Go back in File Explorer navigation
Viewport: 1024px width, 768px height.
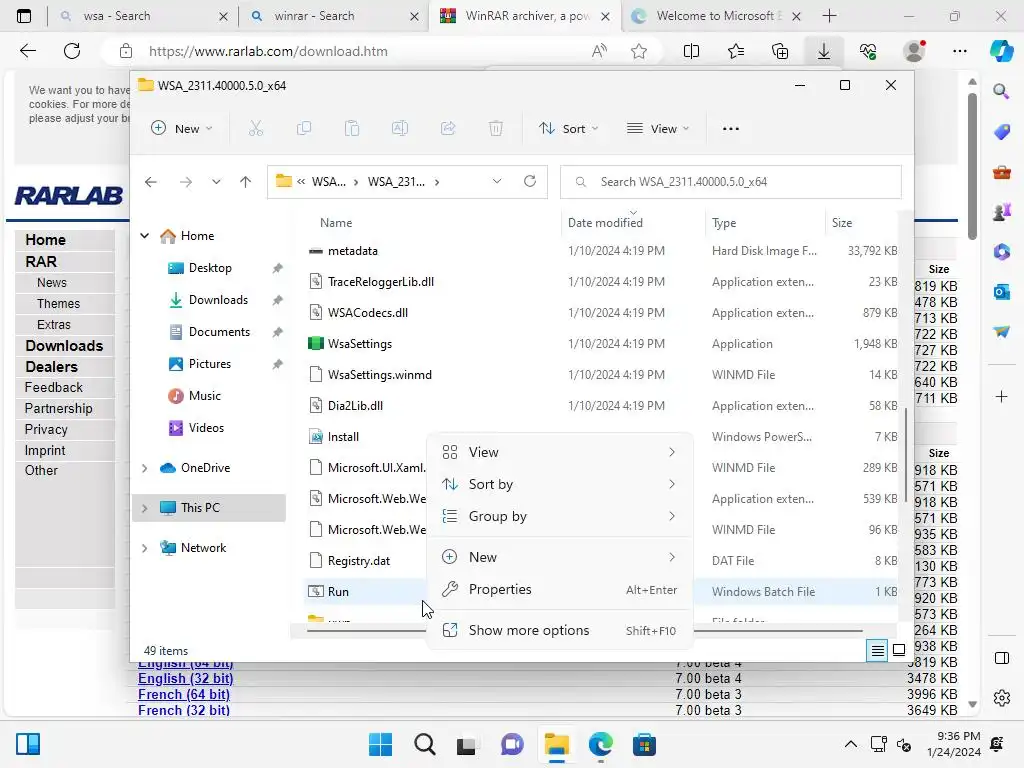point(151,182)
